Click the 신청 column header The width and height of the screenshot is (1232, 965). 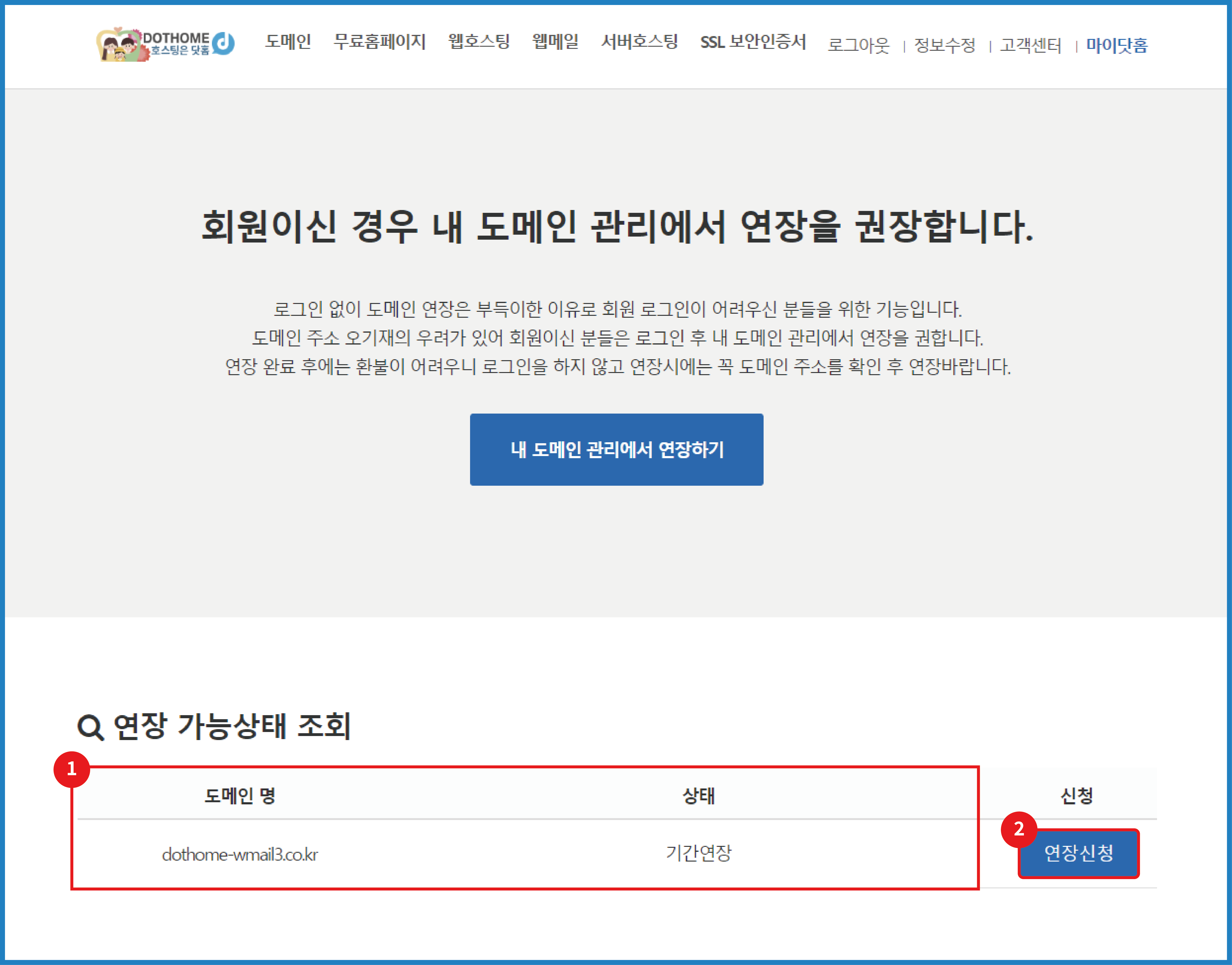click(1076, 796)
